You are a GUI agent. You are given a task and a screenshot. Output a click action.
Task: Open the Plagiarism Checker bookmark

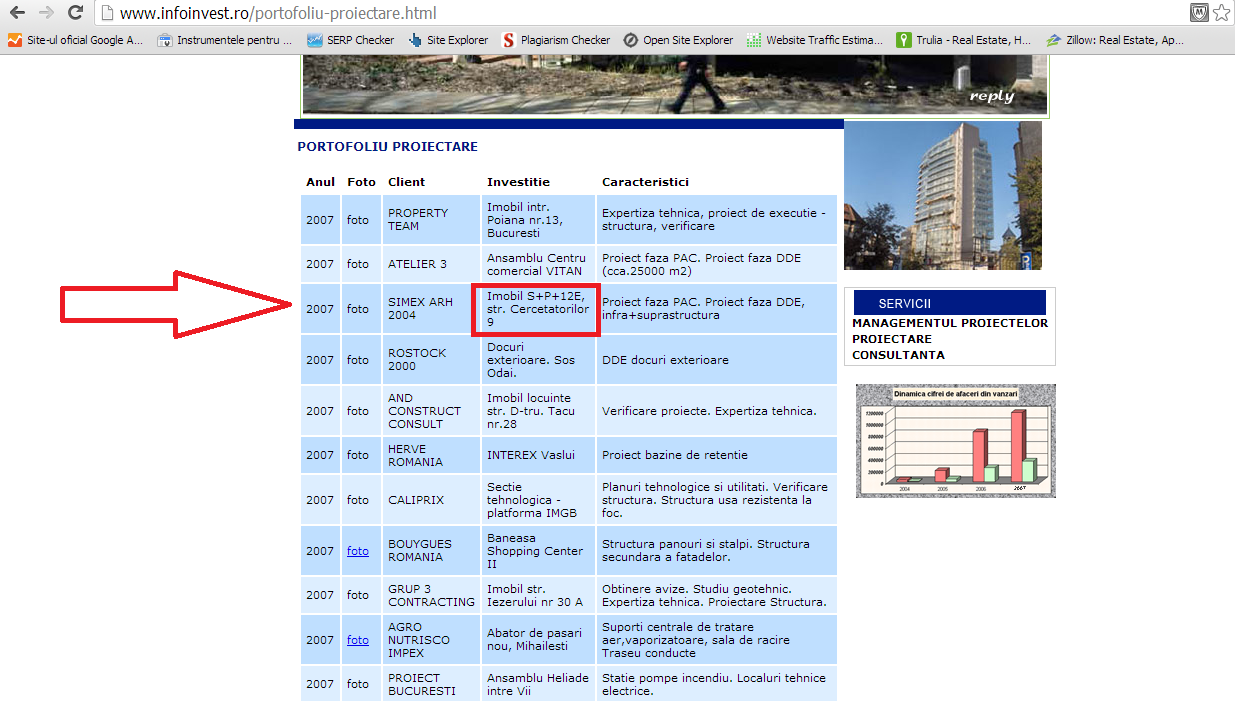tap(555, 40)
